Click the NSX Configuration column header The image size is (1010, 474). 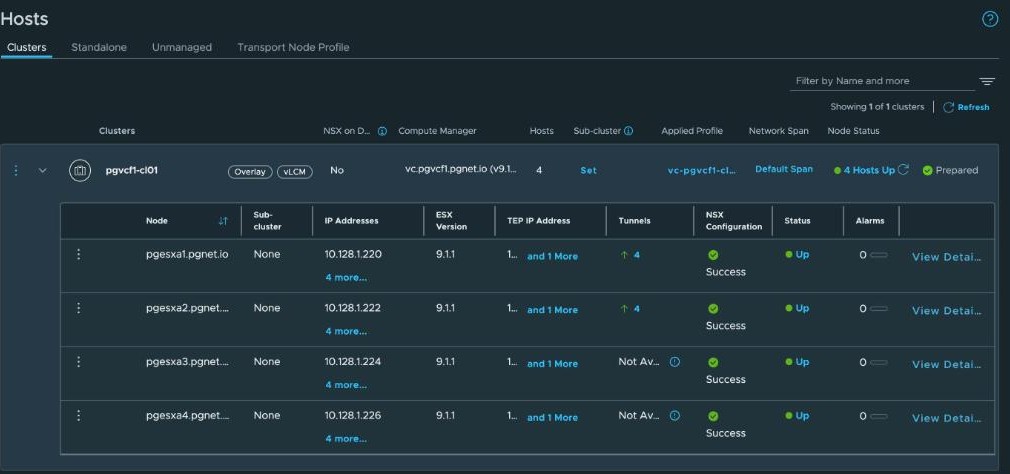click(734, 221)
